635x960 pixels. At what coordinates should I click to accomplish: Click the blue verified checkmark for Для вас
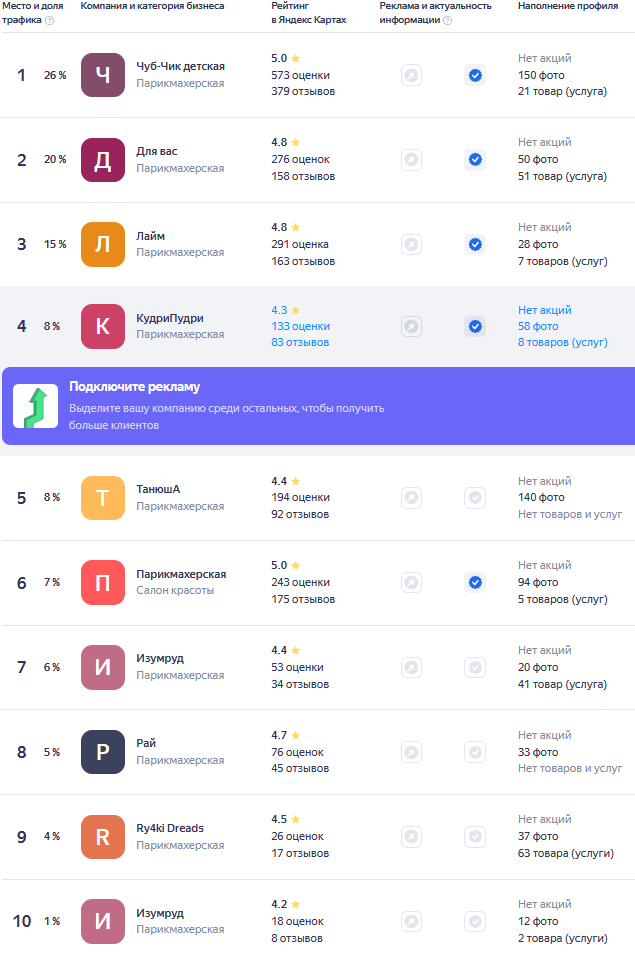coord(475,159)
